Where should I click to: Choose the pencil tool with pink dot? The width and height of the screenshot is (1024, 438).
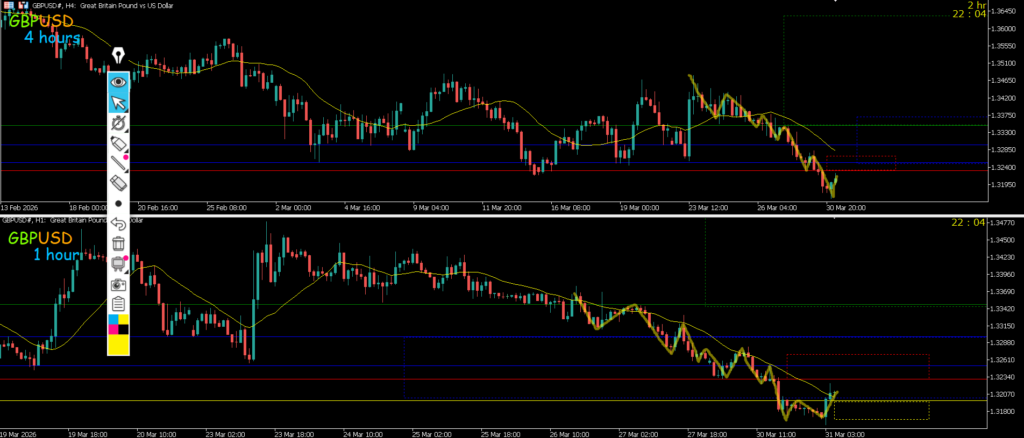119,163
